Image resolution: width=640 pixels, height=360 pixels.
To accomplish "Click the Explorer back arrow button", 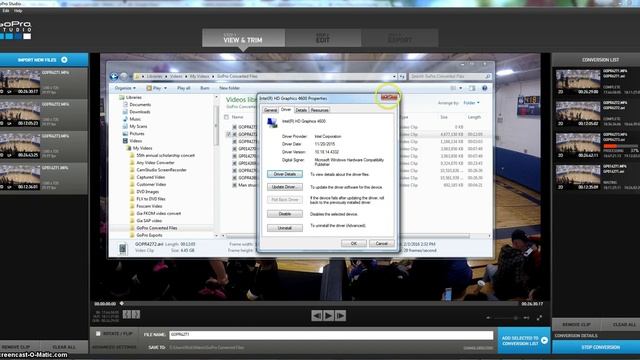I will (x=114, y=76).
